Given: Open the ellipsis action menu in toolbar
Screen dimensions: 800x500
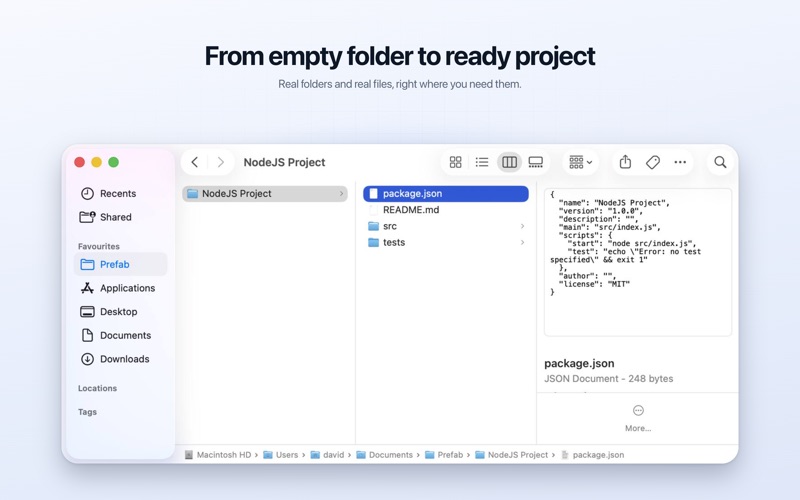Looking at the screenshot, I should (x=680, y=162).
